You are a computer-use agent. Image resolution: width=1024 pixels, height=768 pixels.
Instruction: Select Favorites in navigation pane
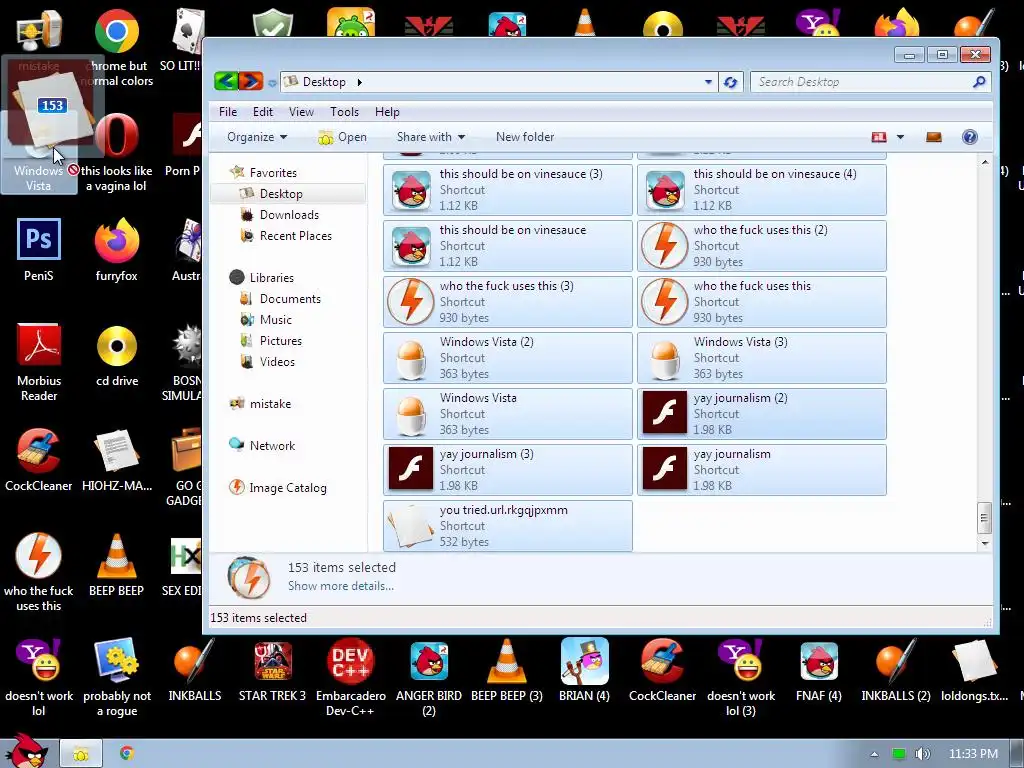pos(263,172)
